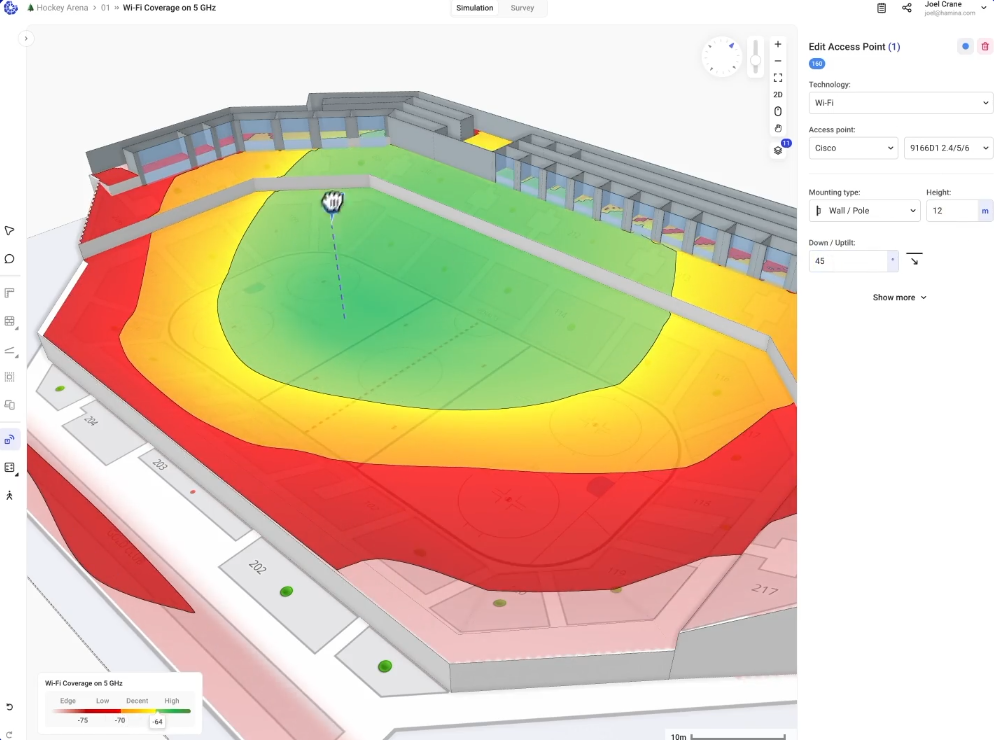The width and height of the screenshot is (994, 740).
Task: Switch to the Simulation tab
Action: point(475,8)
